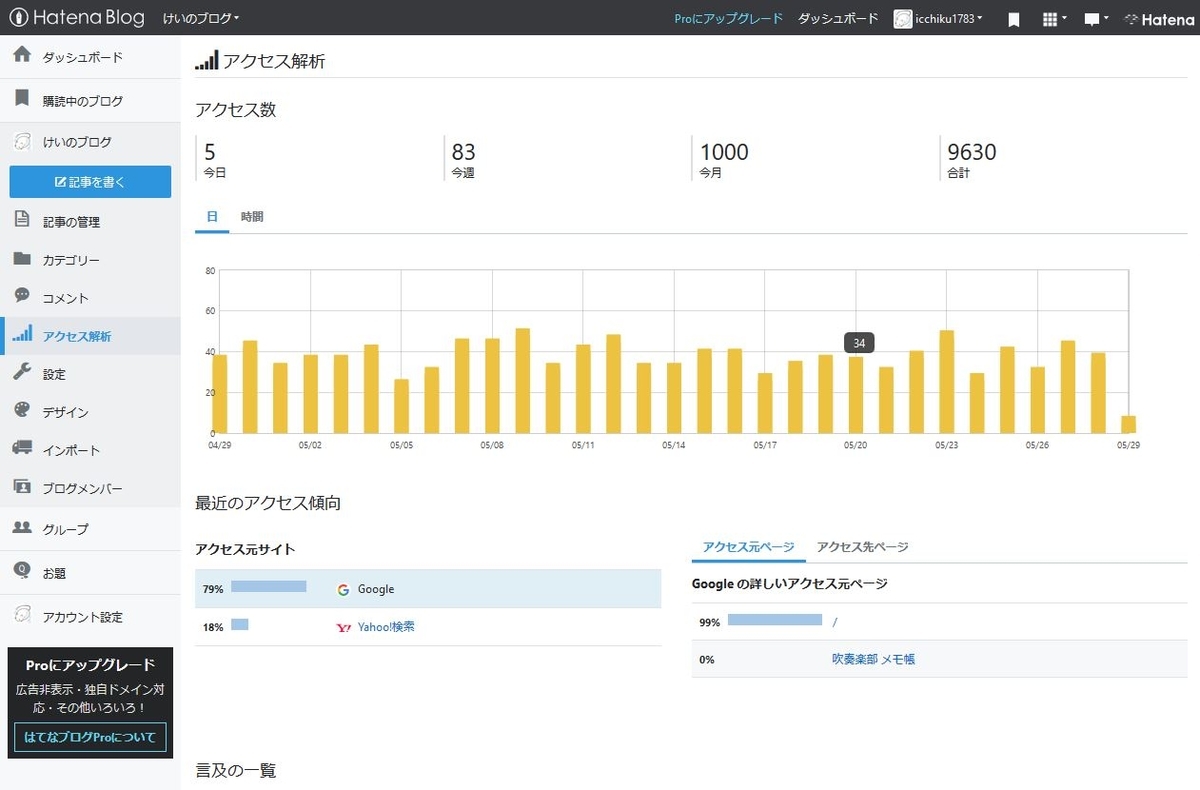Open the notifications speech bubble menu

[1096, 19]
